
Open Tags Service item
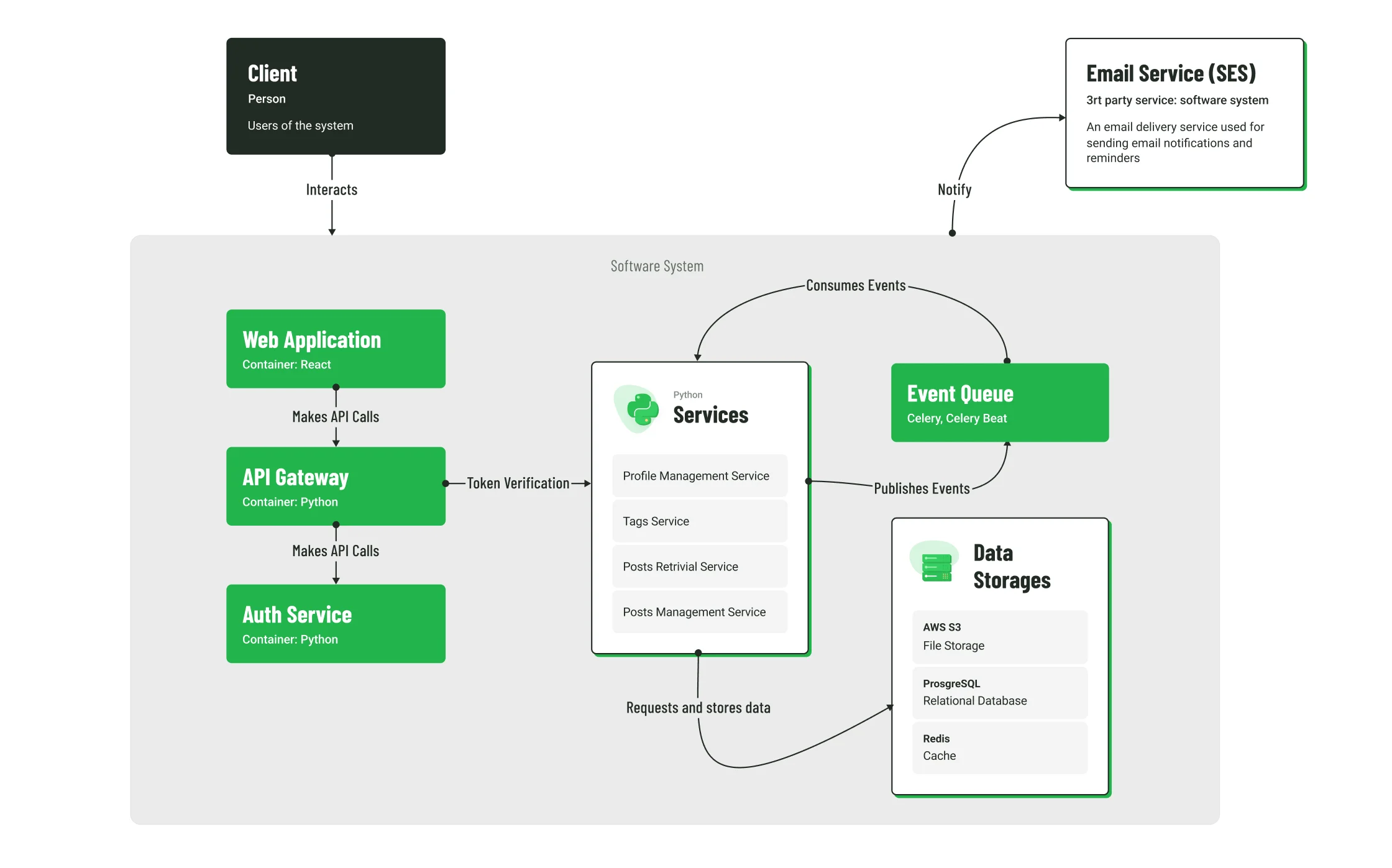coord(700,521)
